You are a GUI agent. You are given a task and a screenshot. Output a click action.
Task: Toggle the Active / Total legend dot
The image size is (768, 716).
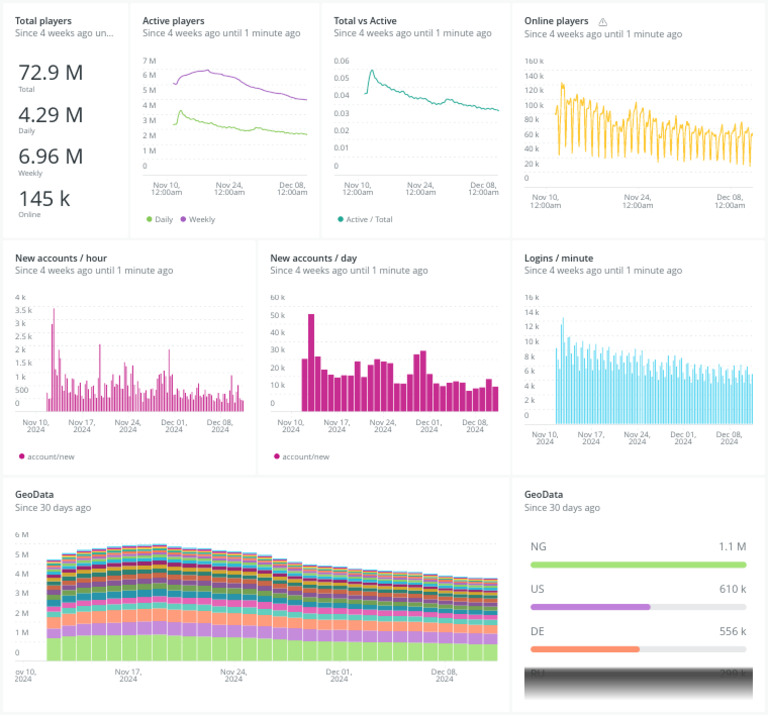[x=340, y=219]
